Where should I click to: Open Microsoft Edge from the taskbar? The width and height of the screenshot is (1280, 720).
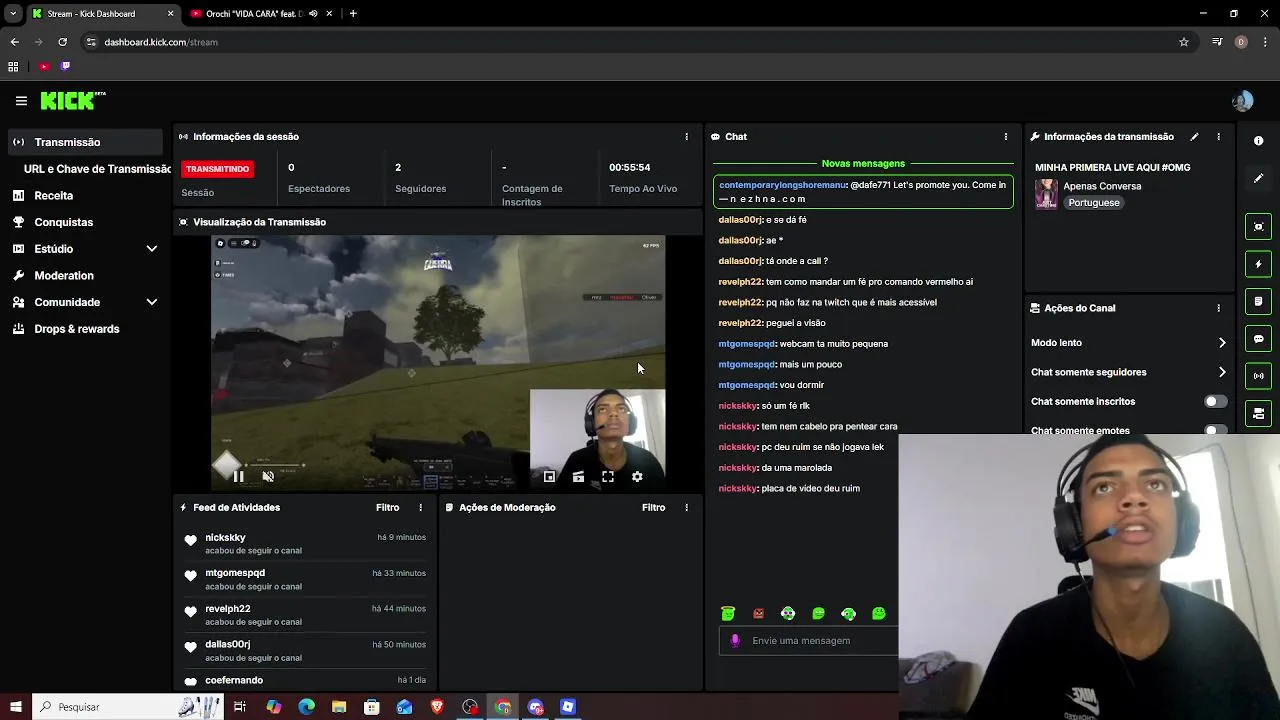click(306, 707)
